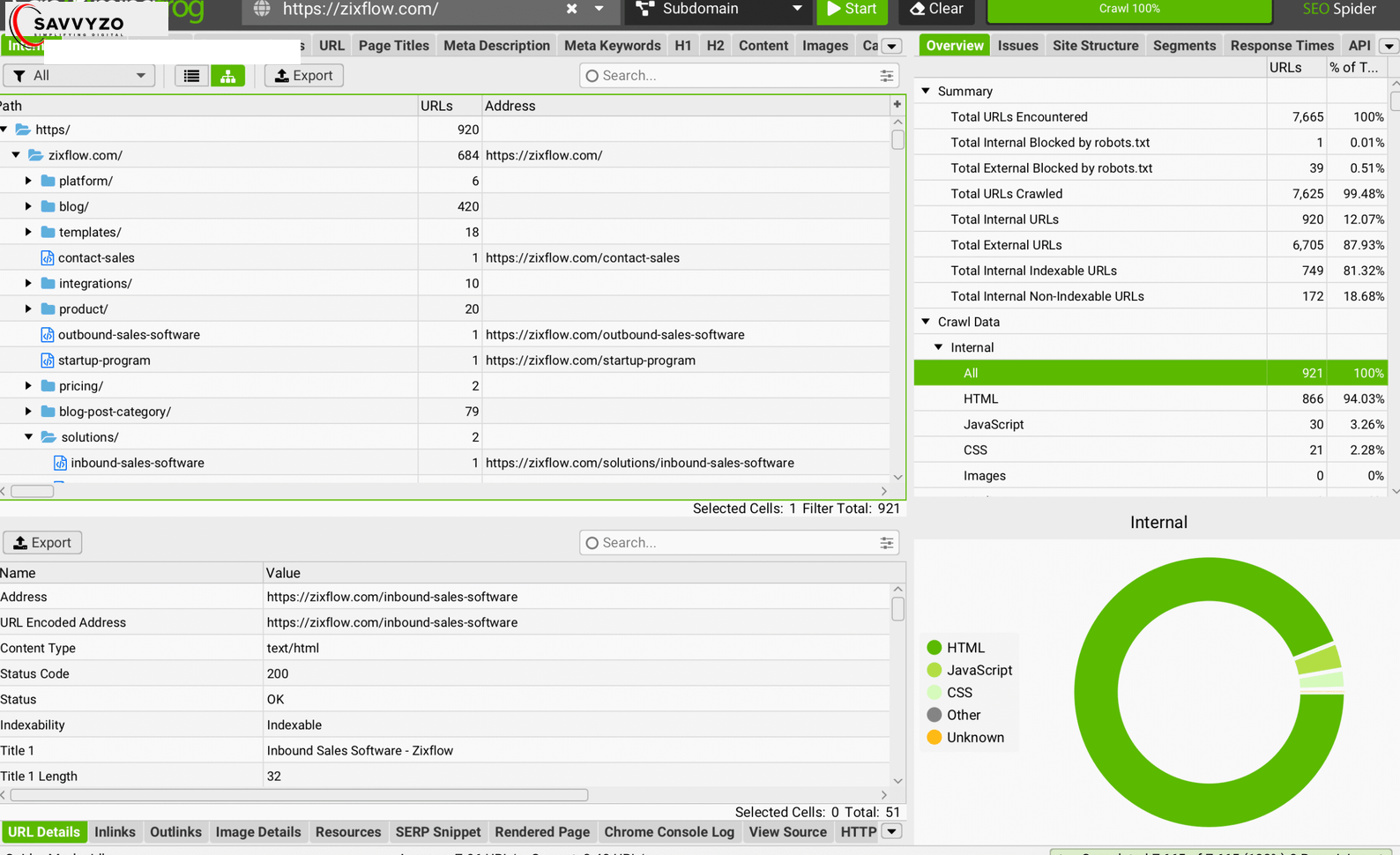Collapse the Internal subsection
This screenshot has height=855, width=1400.
(938, 347)
